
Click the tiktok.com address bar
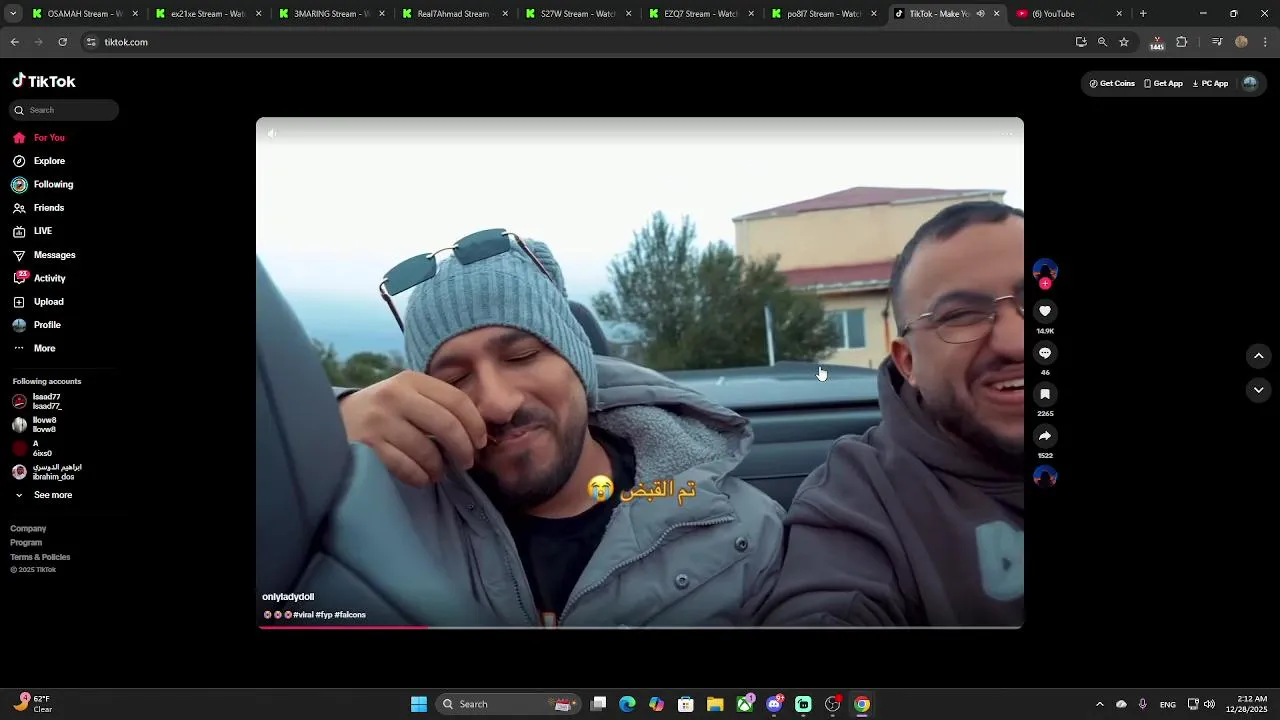coord(570,42)
